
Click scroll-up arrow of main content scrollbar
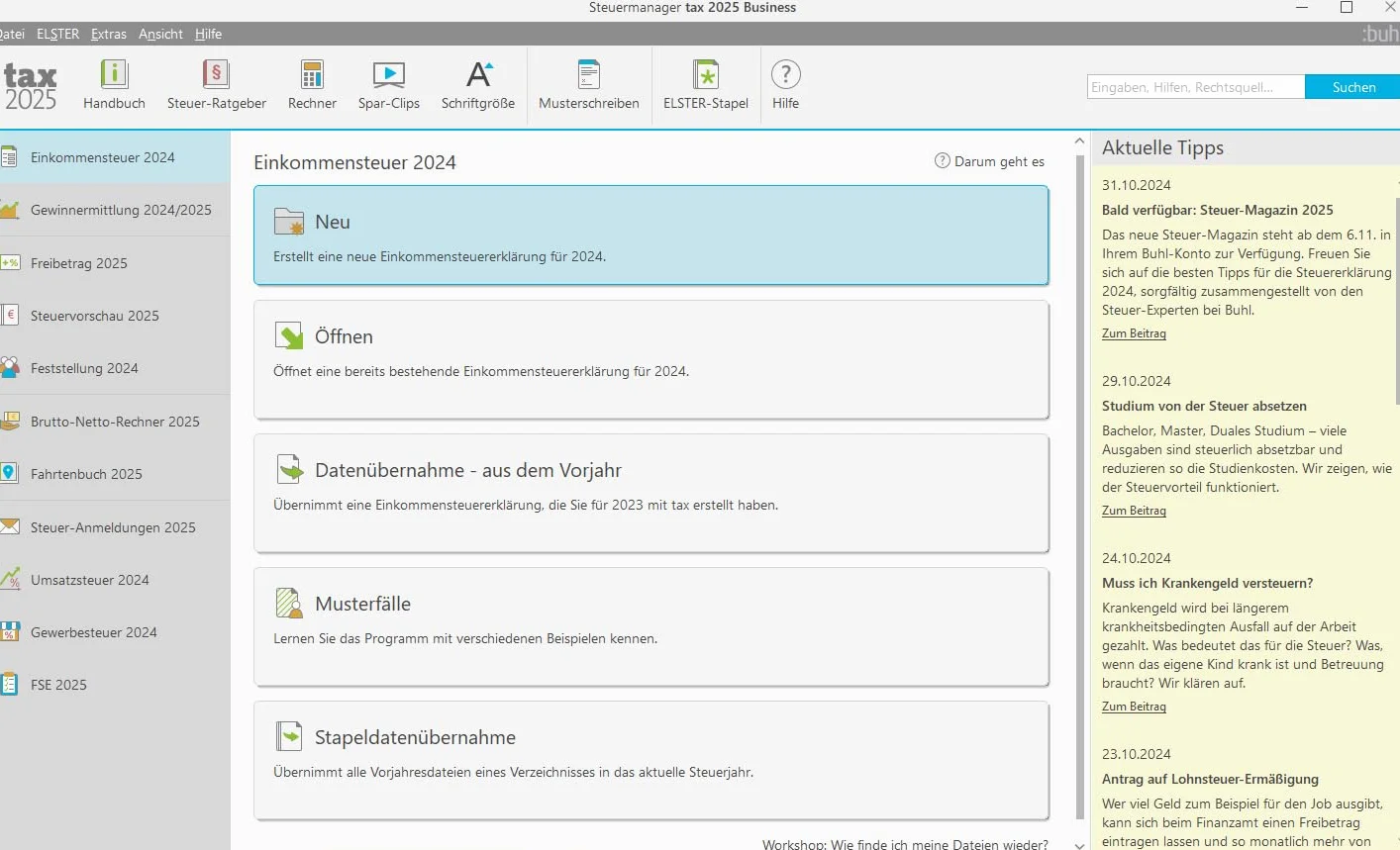(1079, 141)
